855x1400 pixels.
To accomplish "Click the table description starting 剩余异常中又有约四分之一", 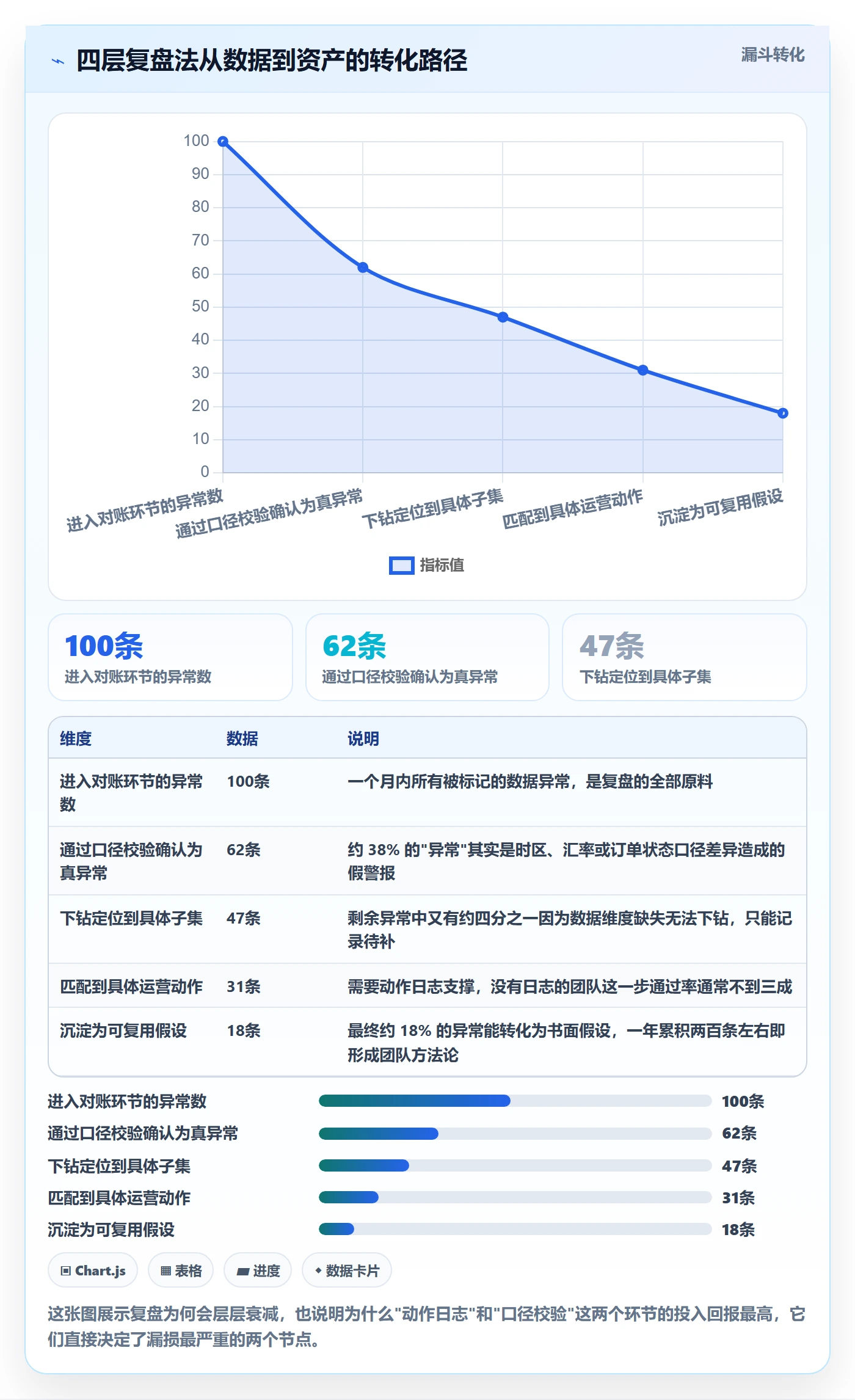I will pyautogui.click(x=570, y=930).
